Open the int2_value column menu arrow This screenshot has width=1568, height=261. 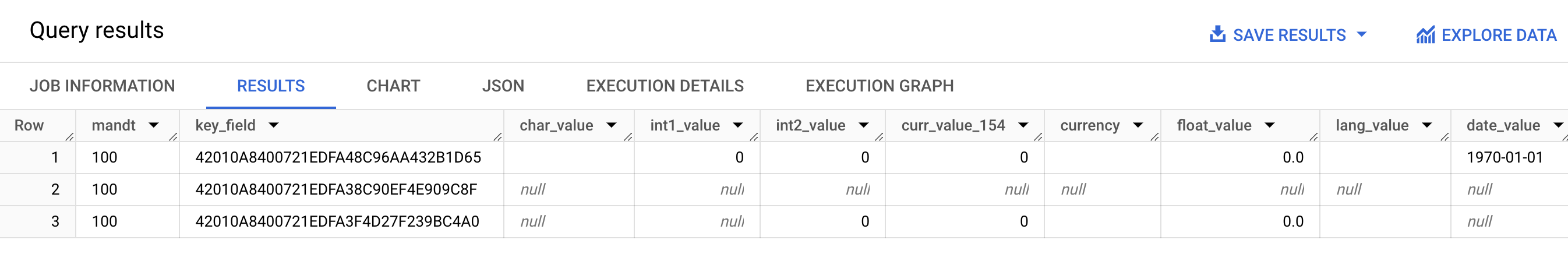pos(864,125)
